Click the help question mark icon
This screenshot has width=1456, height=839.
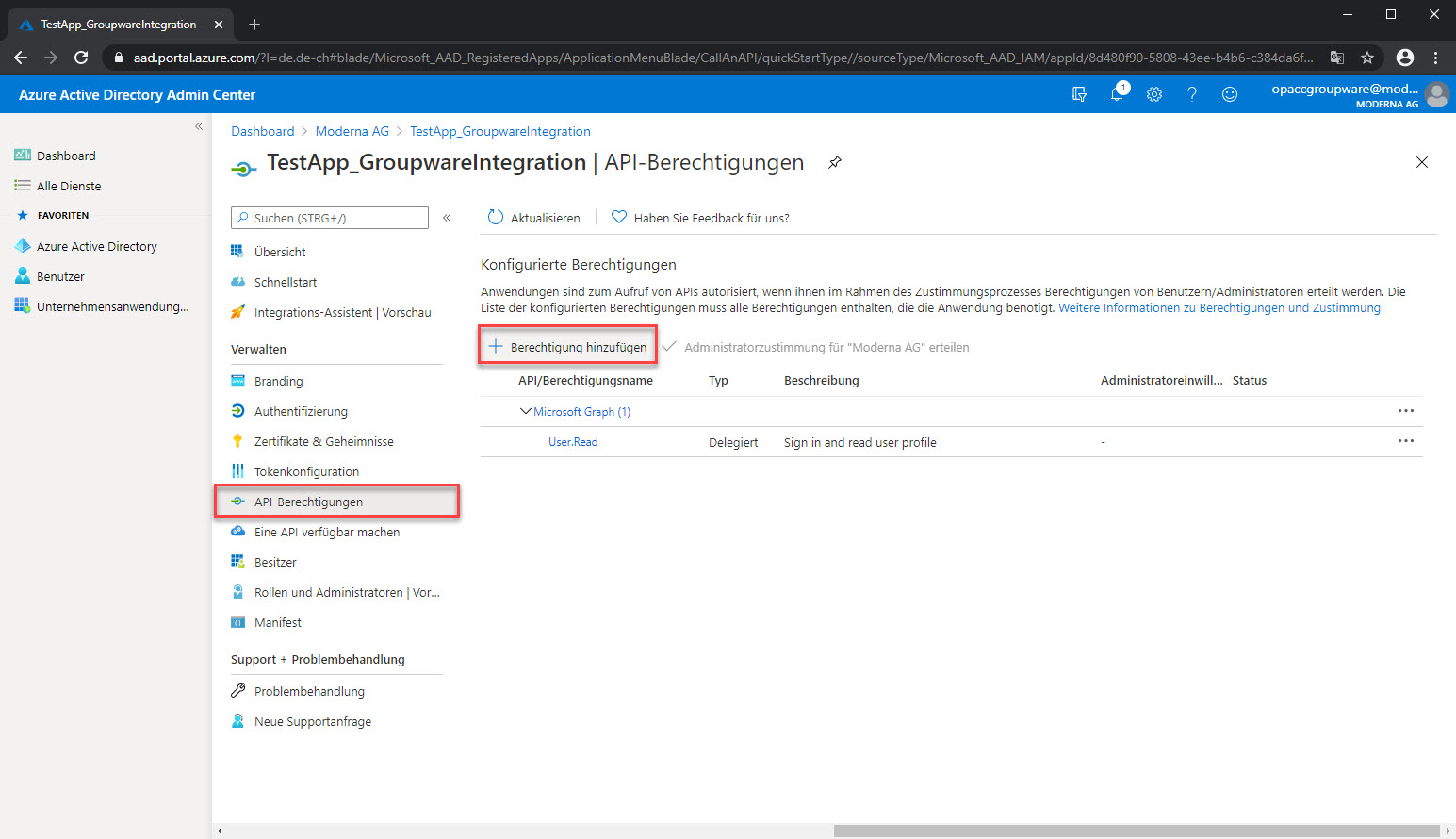(1192, 94)
